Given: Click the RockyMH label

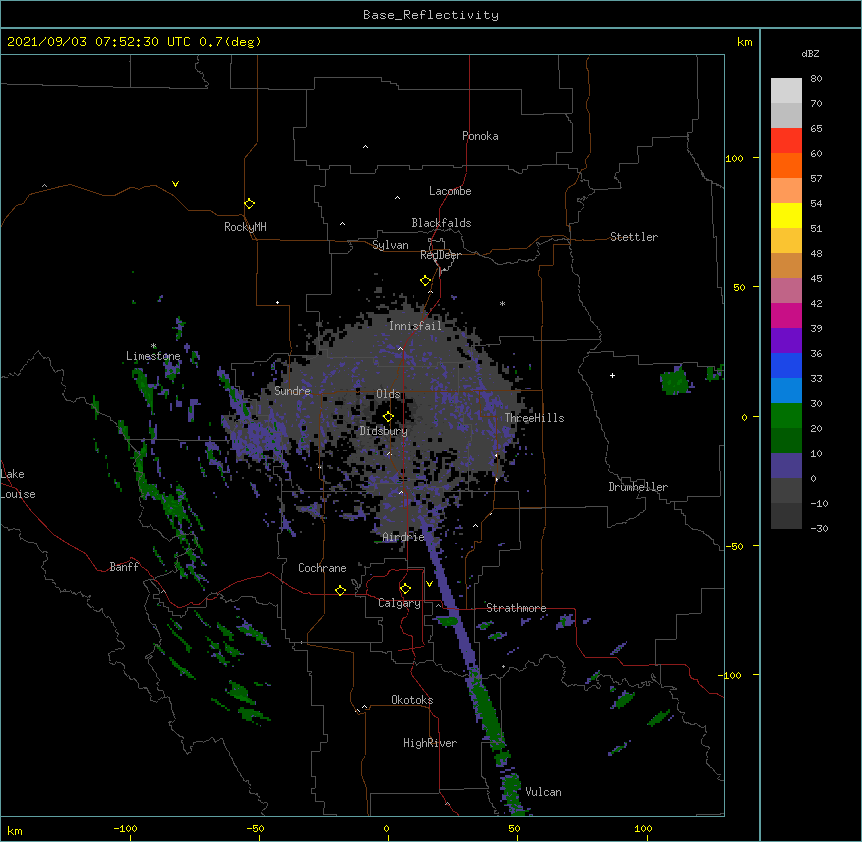Looking at the screenshot, I should [x=245, y=227].
